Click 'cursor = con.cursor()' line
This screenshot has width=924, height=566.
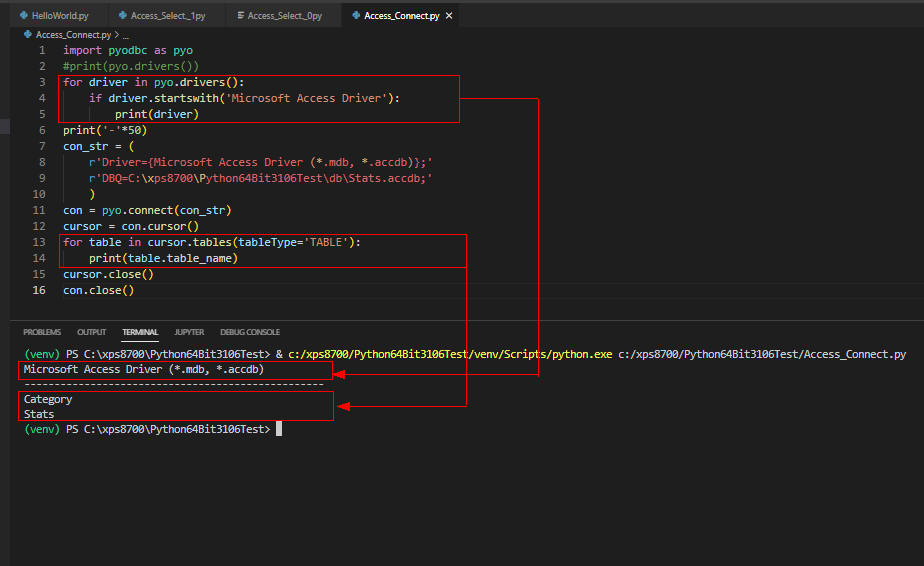(131, 226)
